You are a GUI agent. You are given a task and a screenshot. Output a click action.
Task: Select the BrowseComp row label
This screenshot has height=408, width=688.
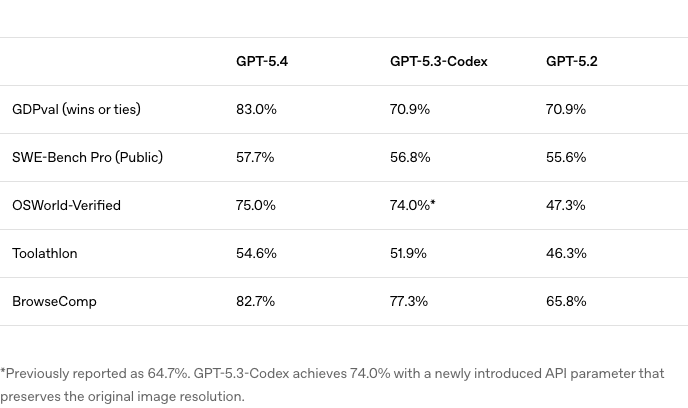point(54,302)
